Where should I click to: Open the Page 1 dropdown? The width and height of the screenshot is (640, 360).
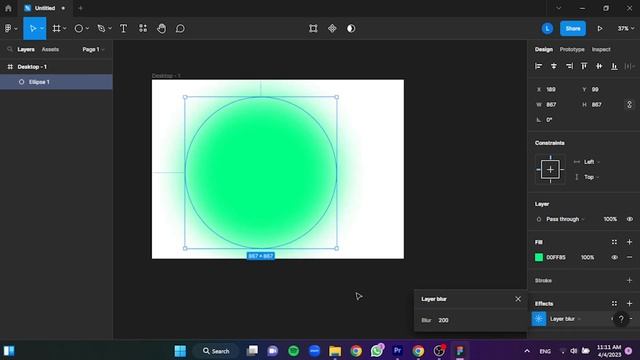tap(93, 49)
